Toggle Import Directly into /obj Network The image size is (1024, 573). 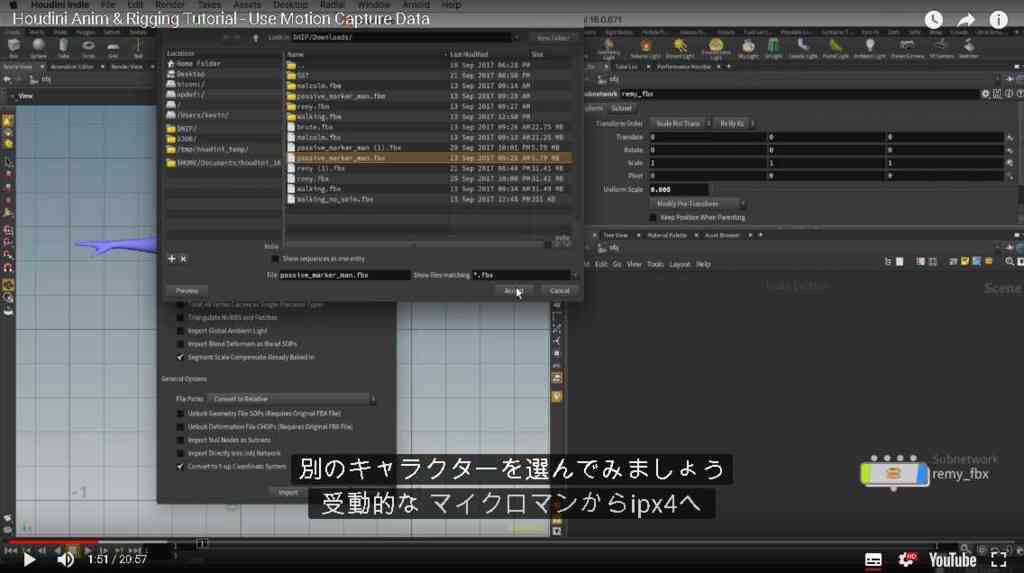[180, 453]
